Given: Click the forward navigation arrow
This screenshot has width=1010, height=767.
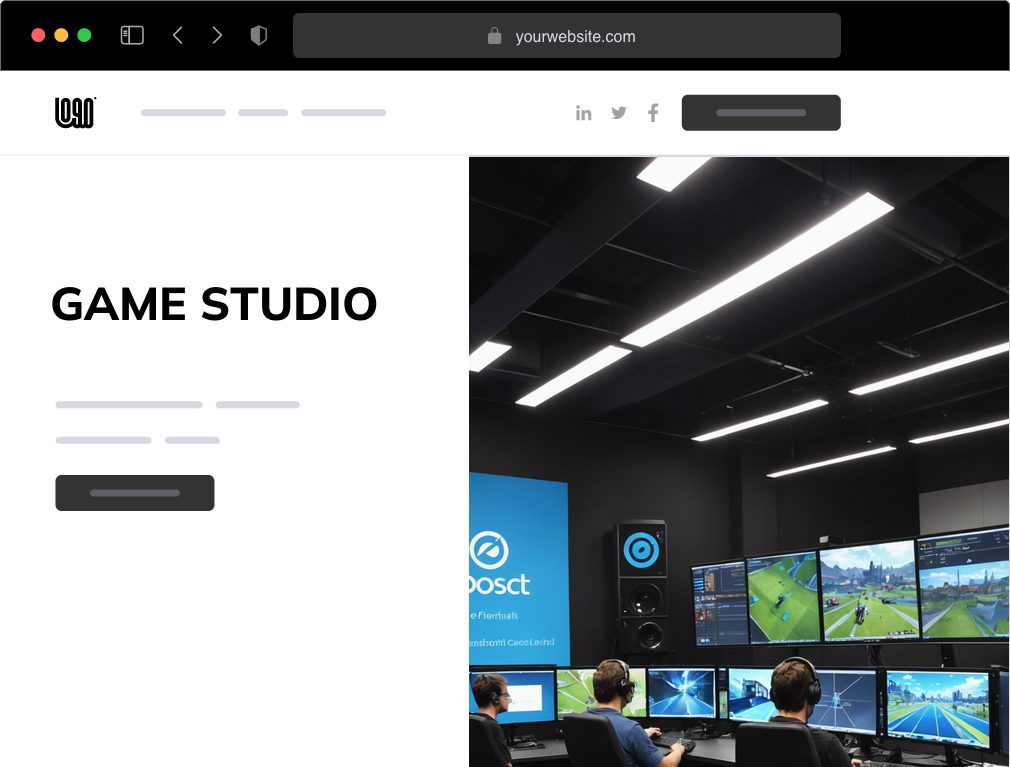Looking at the screenshot, I should (x=217, y=34).
